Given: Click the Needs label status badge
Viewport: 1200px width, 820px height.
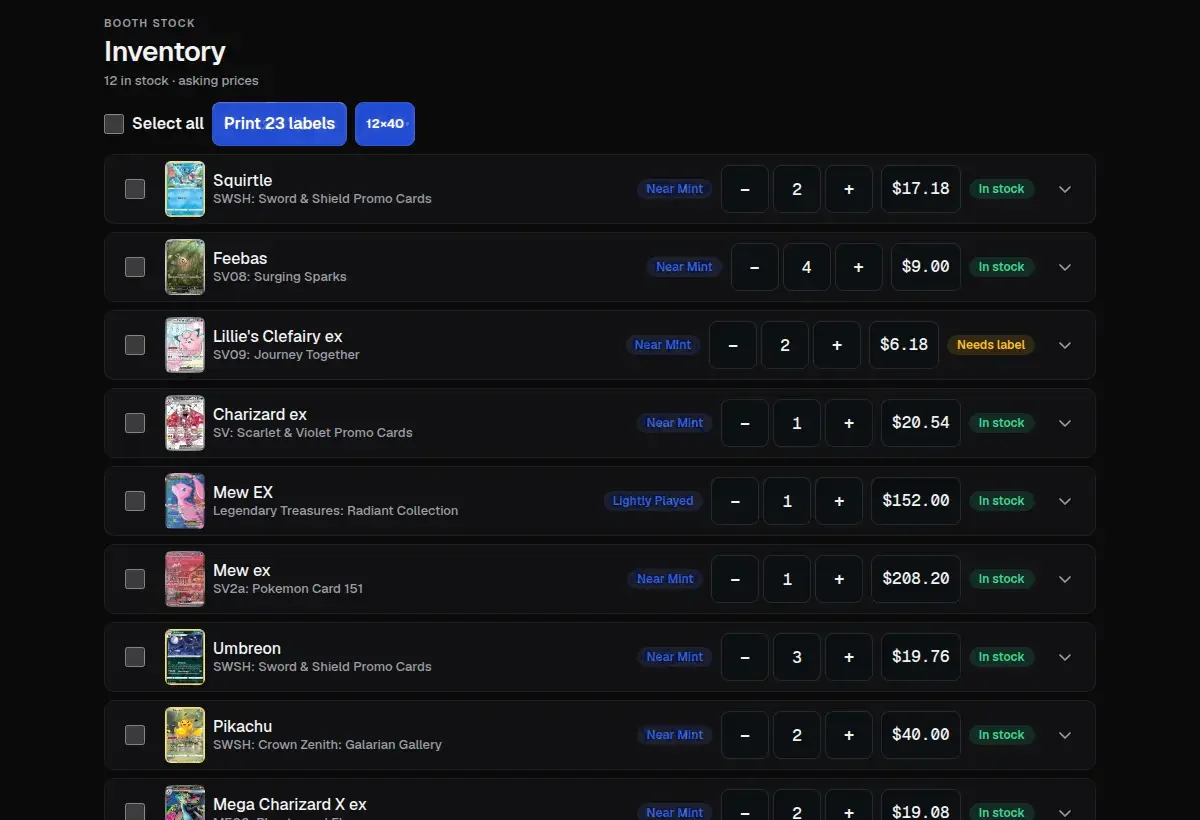Looking at the screenshot, I should (991, 345).
